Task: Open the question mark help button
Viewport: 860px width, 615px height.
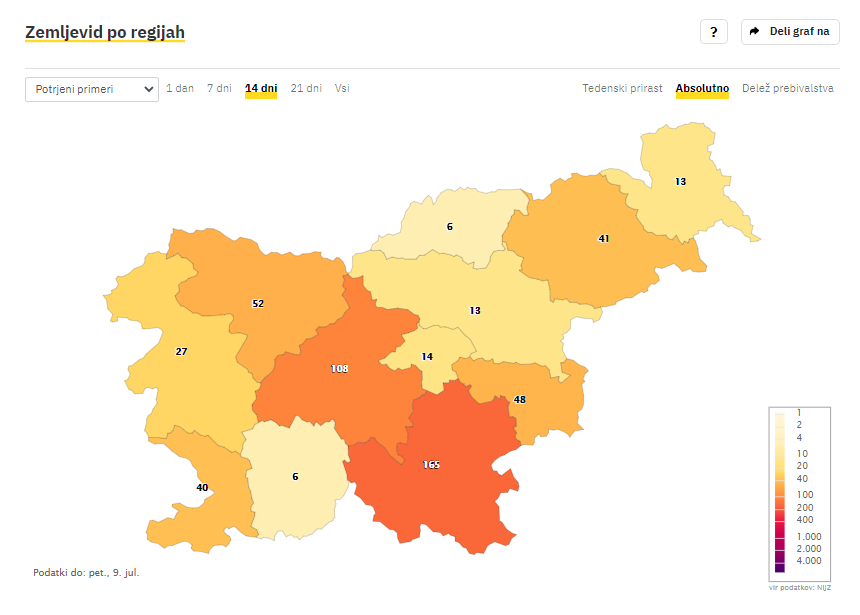Action: (714, 32)
